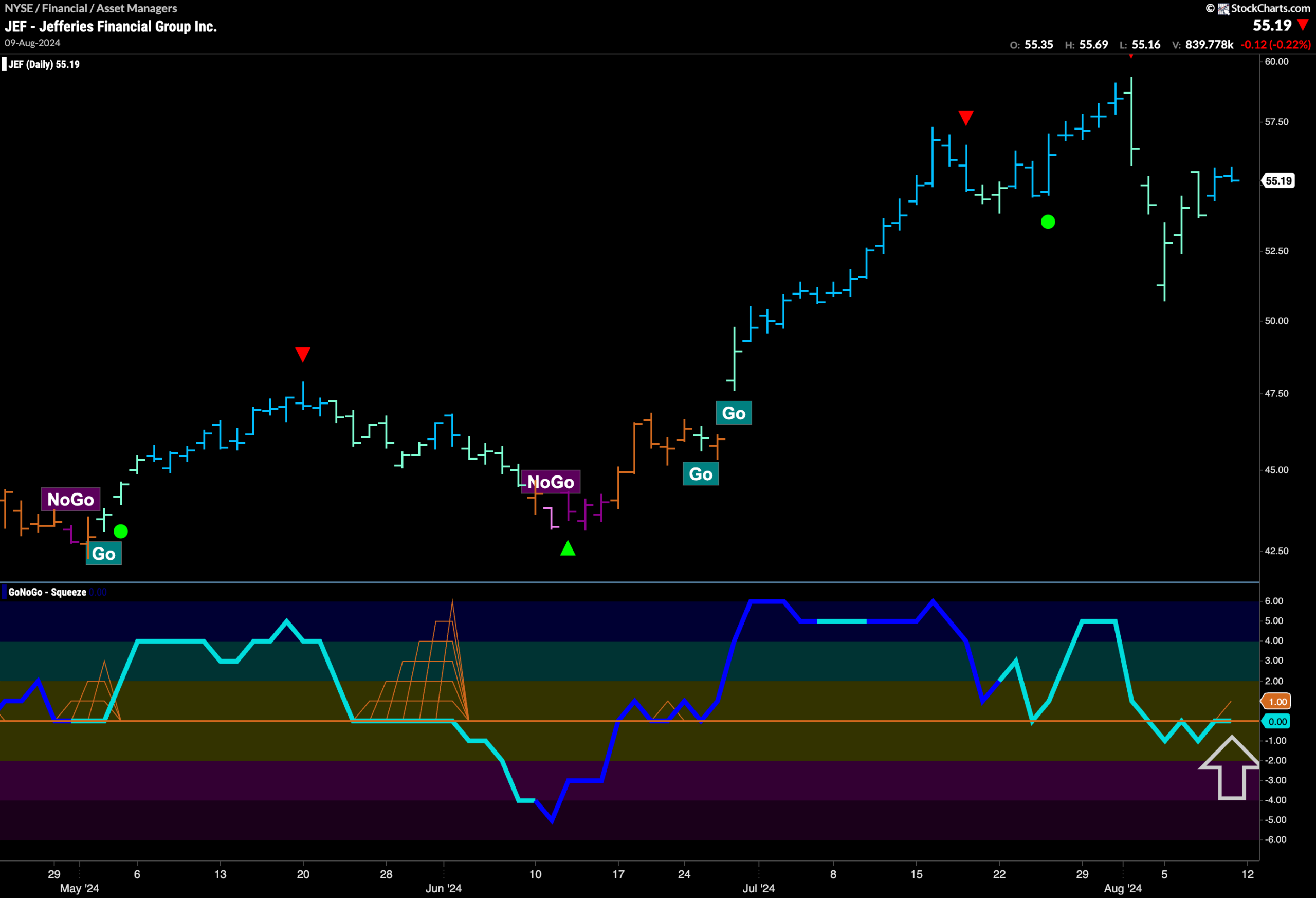Click the green up triangle below the June low
Image resolution: width=1316 pixels, height=898 pixels.
click(x=568, y=548)
